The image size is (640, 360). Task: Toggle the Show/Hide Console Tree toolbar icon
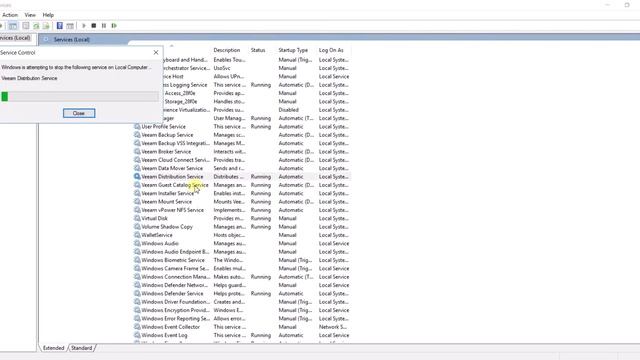click(x=13, y=26)
